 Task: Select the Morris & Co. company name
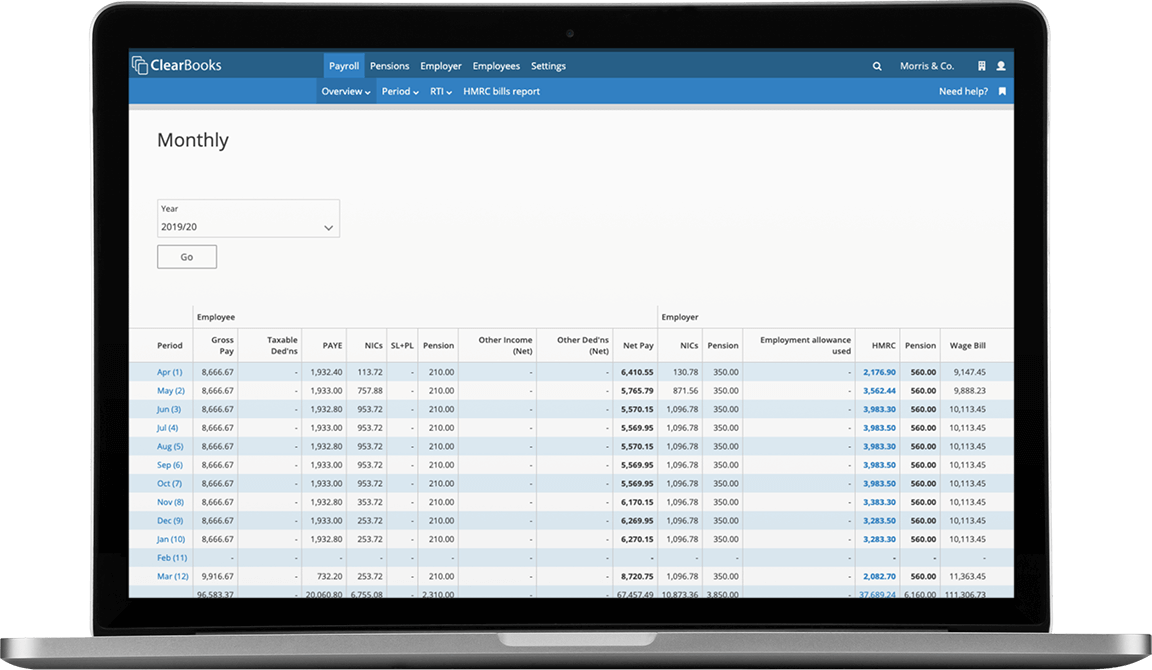pos(927,66)
